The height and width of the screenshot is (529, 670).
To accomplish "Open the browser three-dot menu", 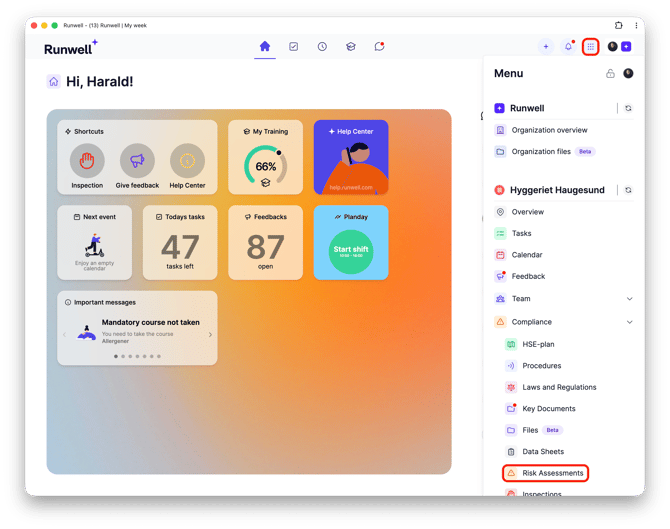I will coord(636,25).
